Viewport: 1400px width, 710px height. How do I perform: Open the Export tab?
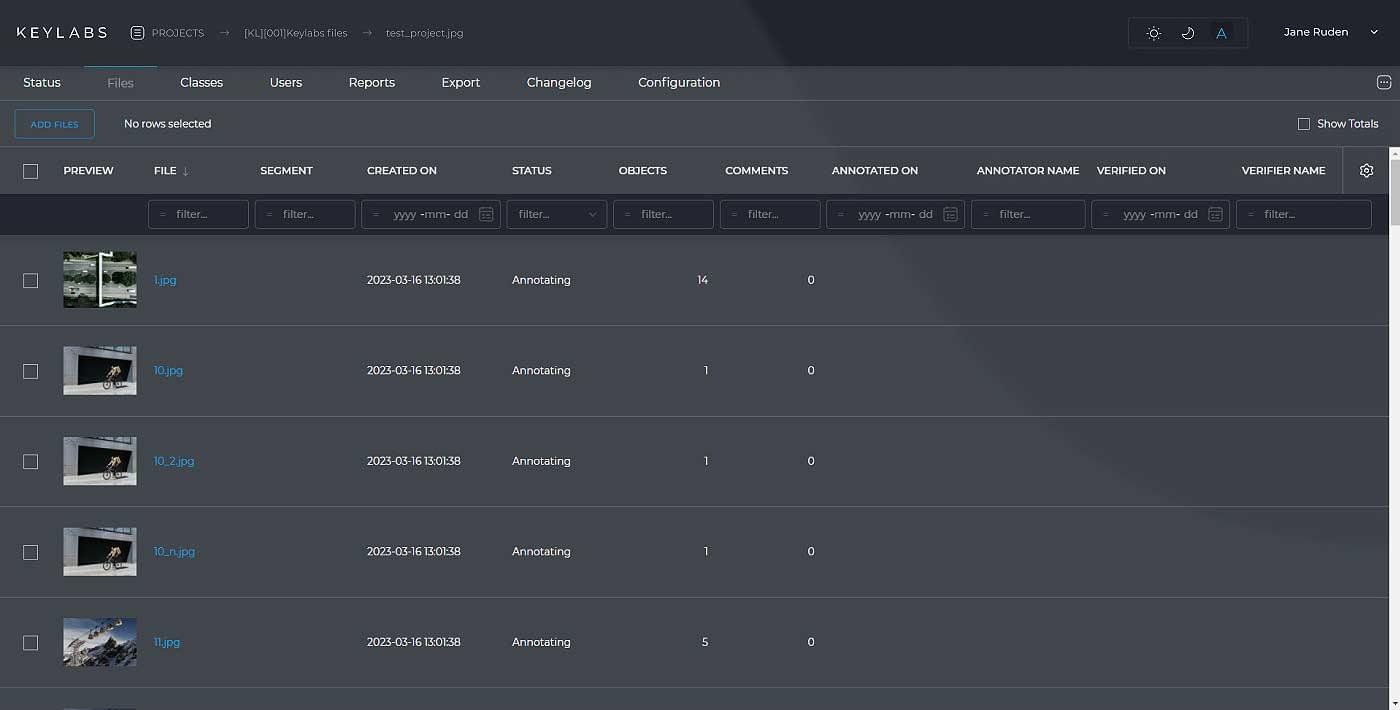[x=461, y=83]
